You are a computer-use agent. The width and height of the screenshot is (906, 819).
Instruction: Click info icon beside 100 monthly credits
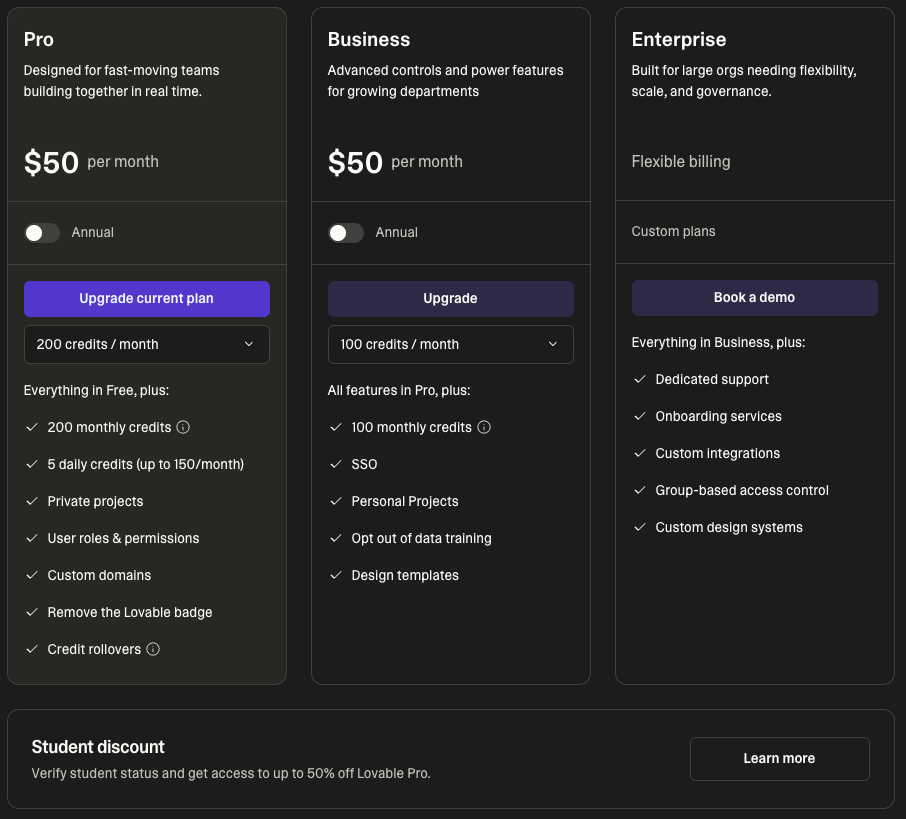(484, 427)
